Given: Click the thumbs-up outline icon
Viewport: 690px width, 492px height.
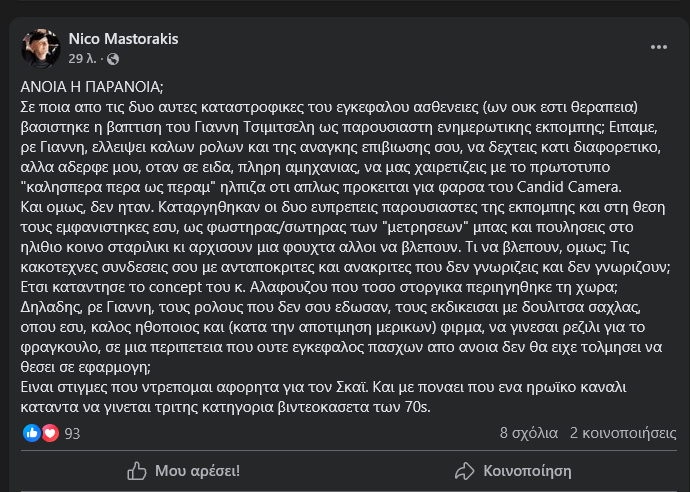Looking at the screenshot, I should click(136, 471).
